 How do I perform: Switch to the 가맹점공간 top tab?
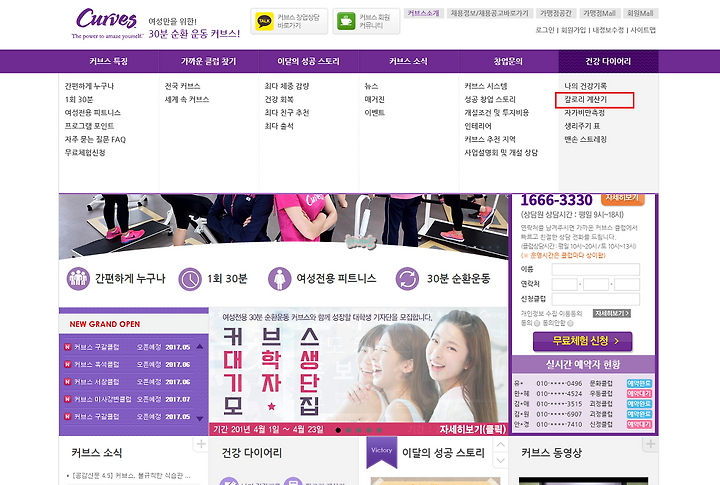tap(556, 13)
